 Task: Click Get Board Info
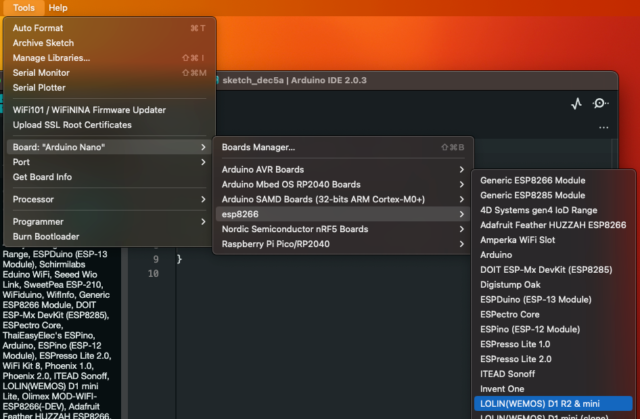42,177
